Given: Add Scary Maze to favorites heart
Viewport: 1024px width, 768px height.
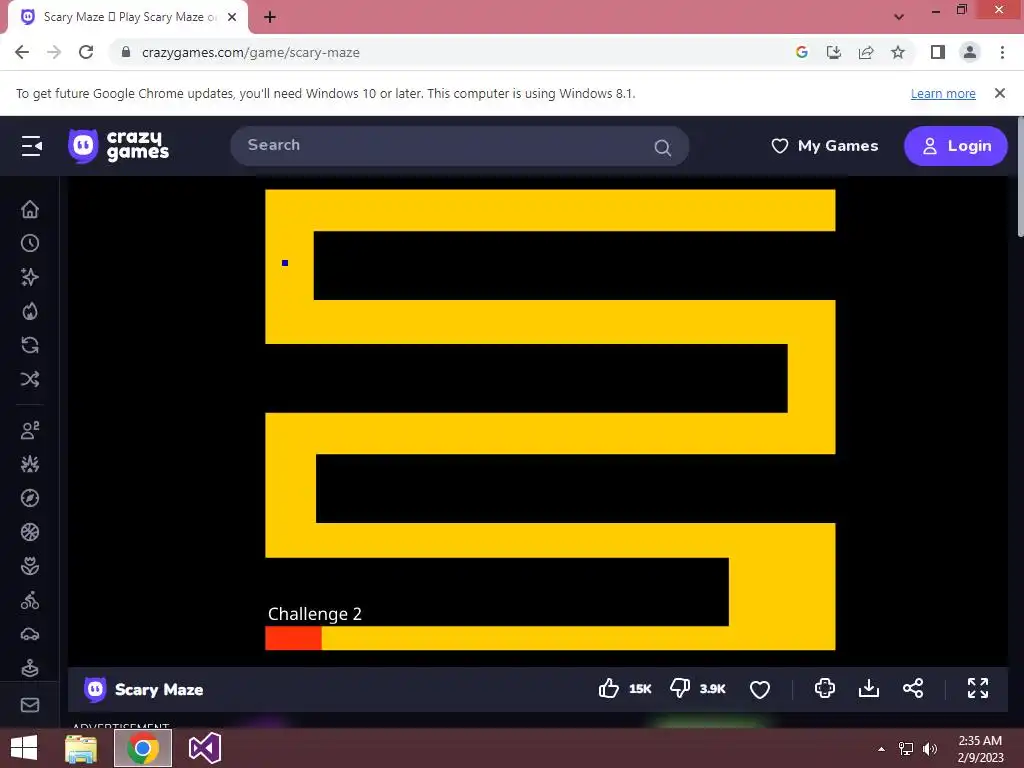Looking at the screenshot, I should (760, 690).
